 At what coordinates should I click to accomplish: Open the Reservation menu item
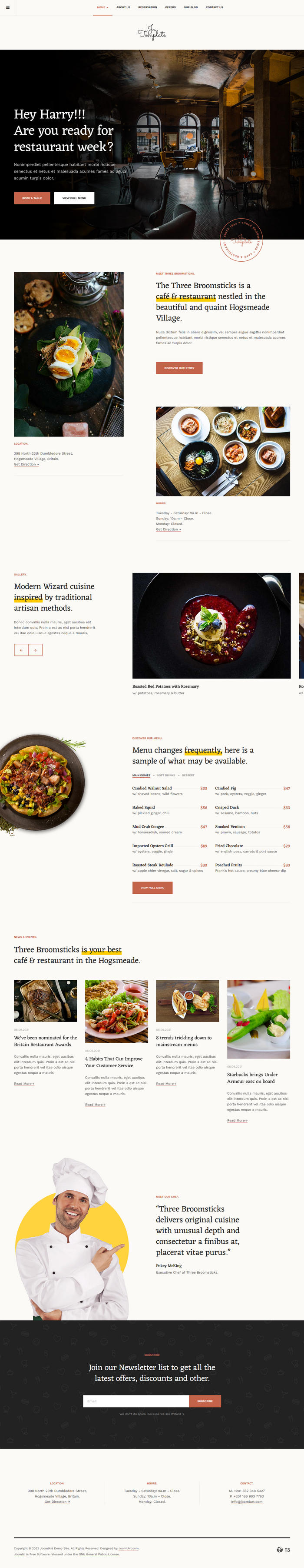coord(148,7)
